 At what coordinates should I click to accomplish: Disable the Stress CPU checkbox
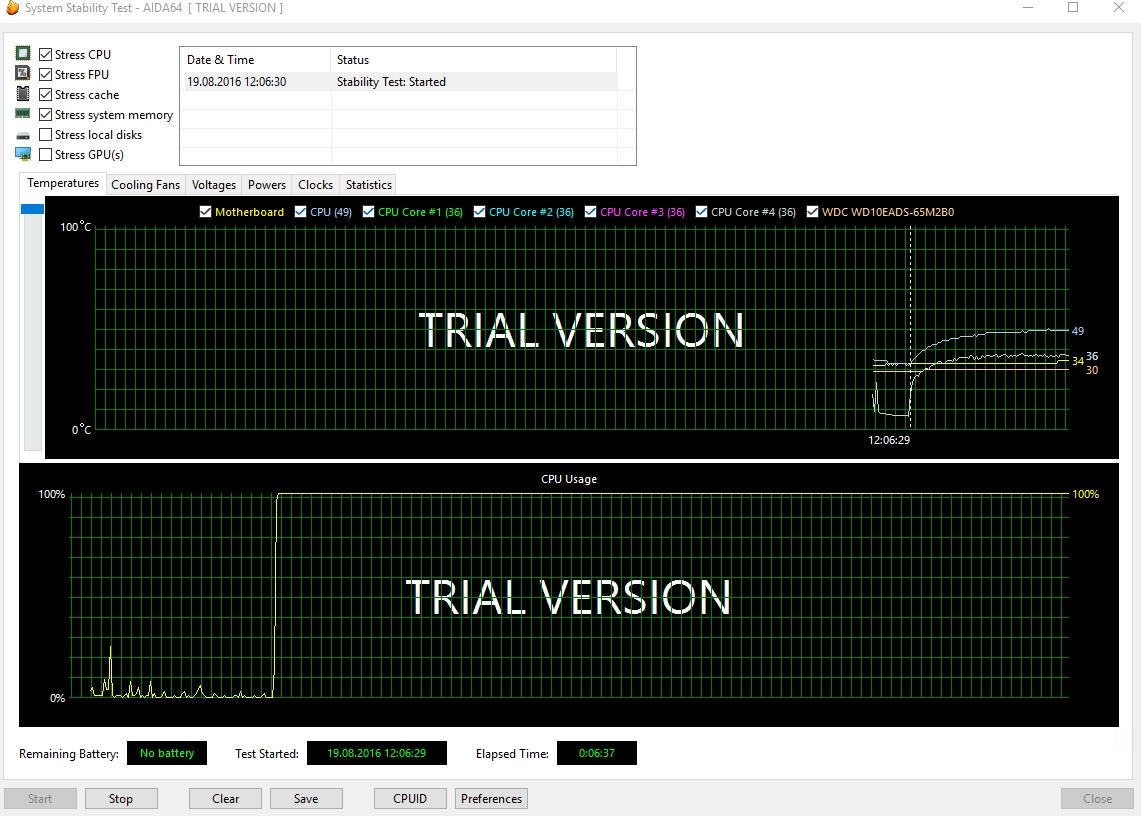46,55
